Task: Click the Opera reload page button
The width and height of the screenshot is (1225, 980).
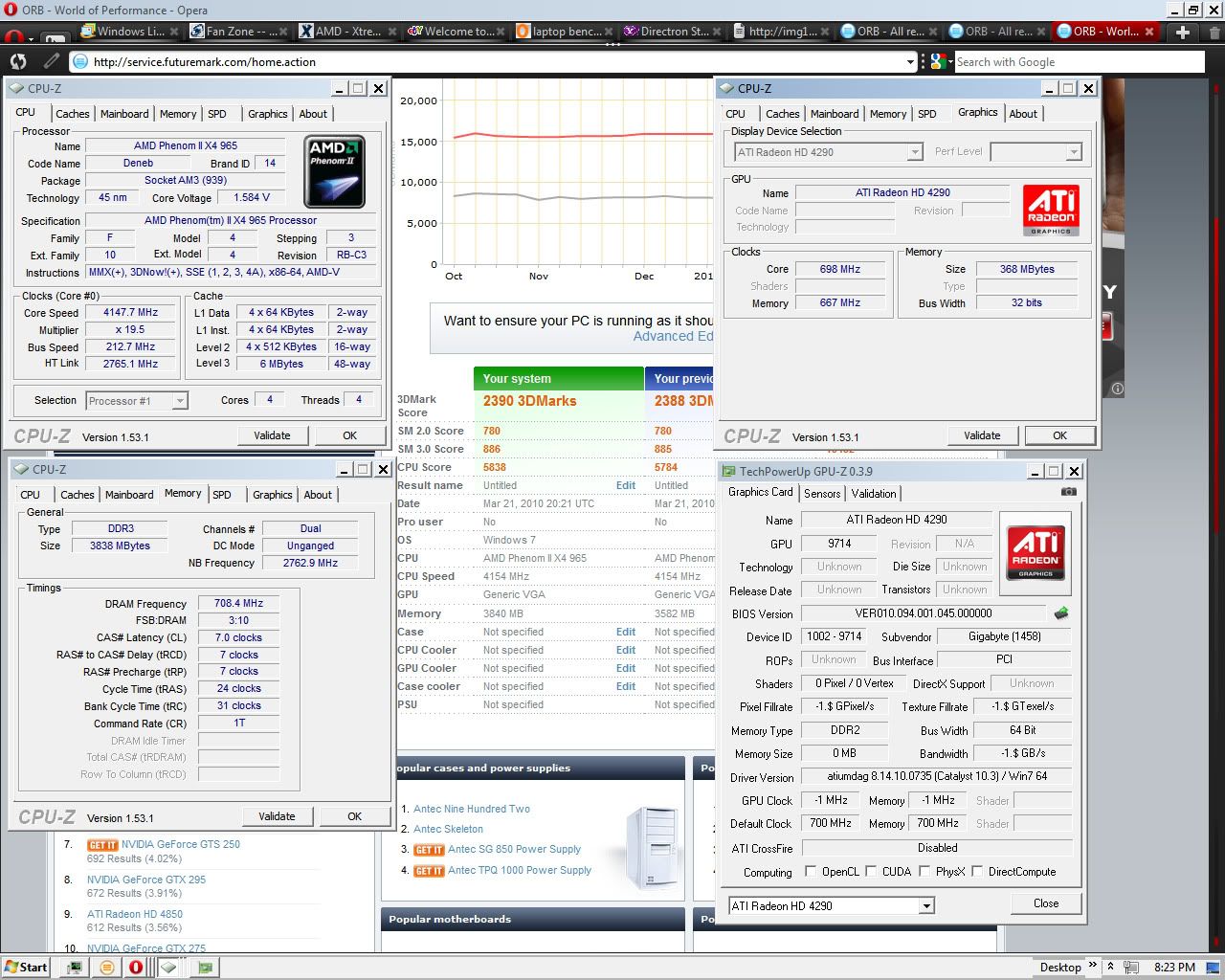Action: click(18, 62)
